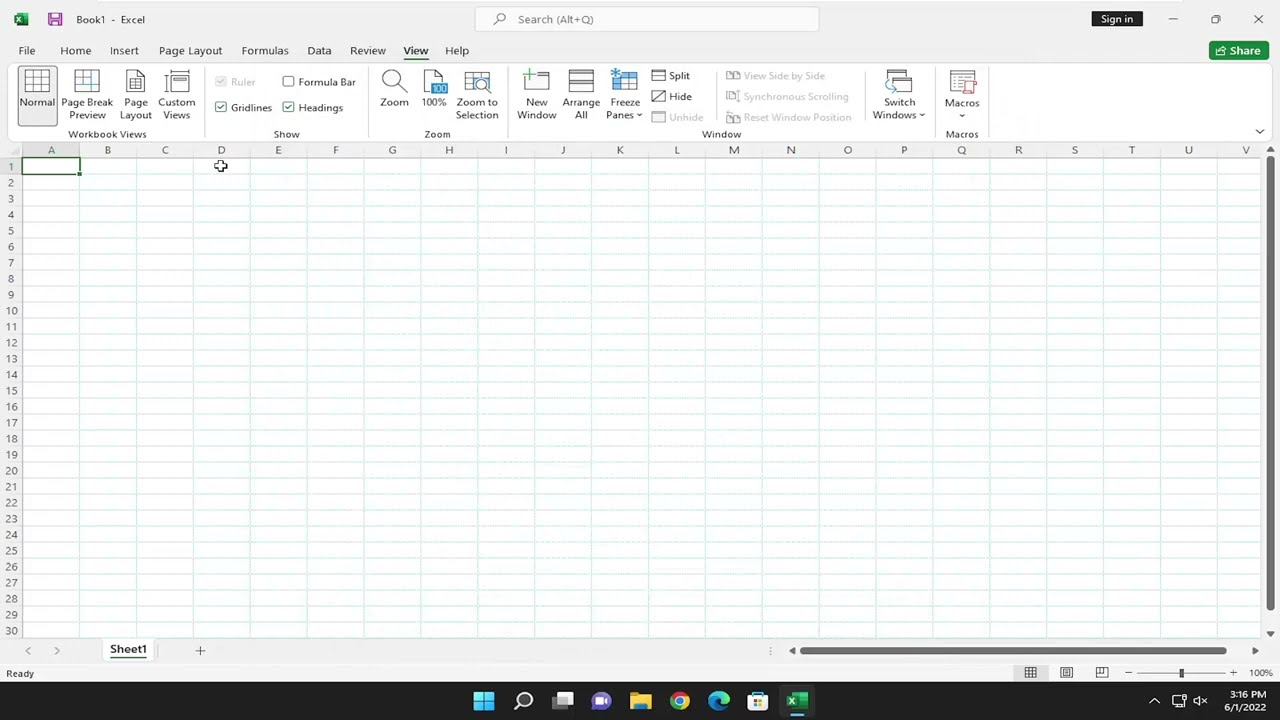Screen dimensions: 1280x720
Task: Uncheck the Gridlines checkbox
Action: point(221,107)
